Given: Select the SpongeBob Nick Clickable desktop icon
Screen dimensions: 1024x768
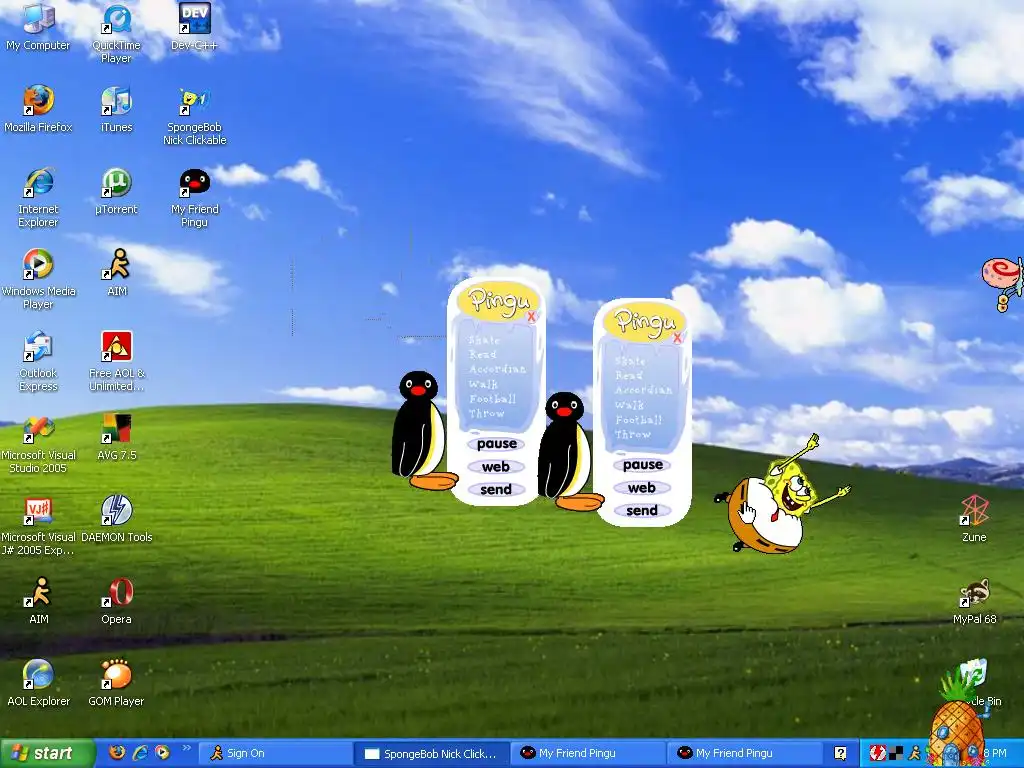Looking at the screenshot, I should (194, 115).
